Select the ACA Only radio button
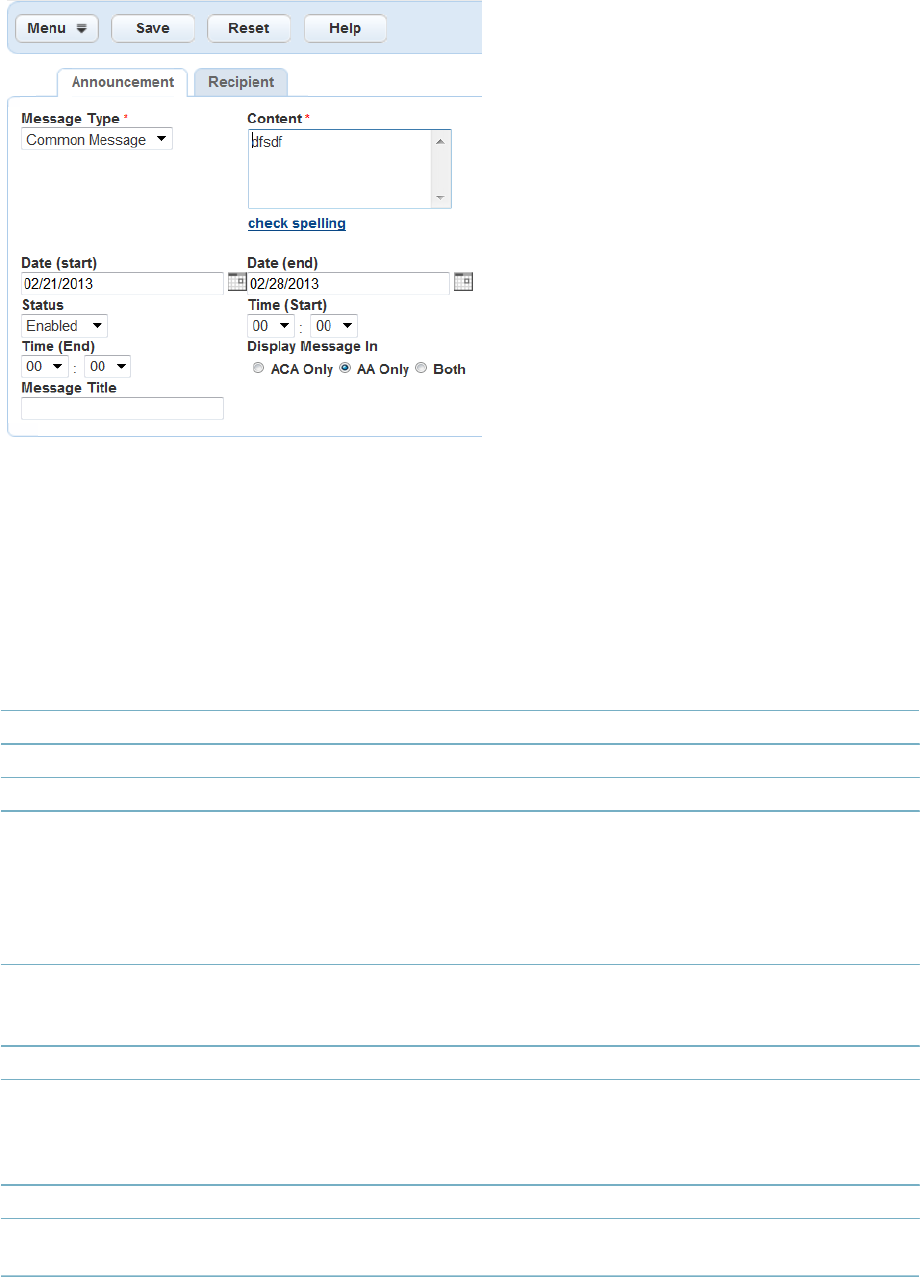The height and width of the screenshot is (1277, 920). (x=259, y=369)
